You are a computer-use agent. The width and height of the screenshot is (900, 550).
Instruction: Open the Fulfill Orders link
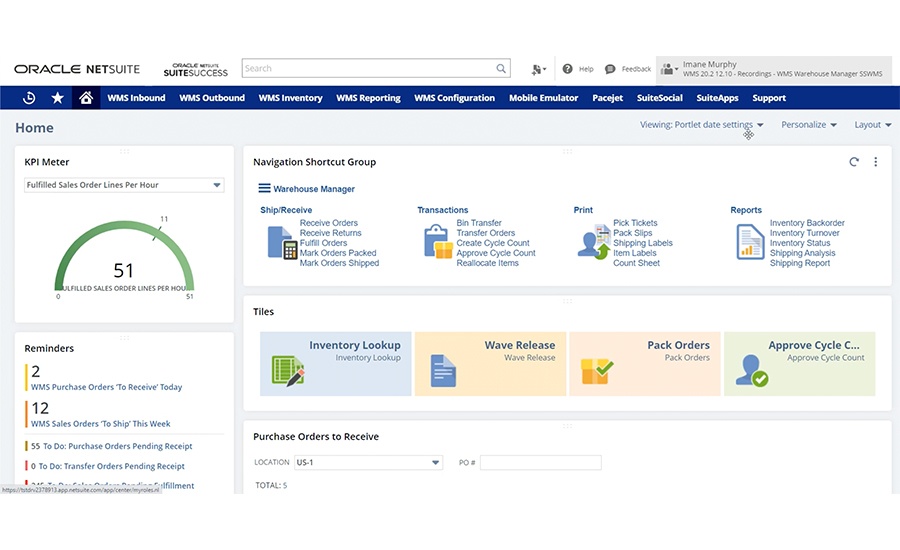(x=323, y=243)
